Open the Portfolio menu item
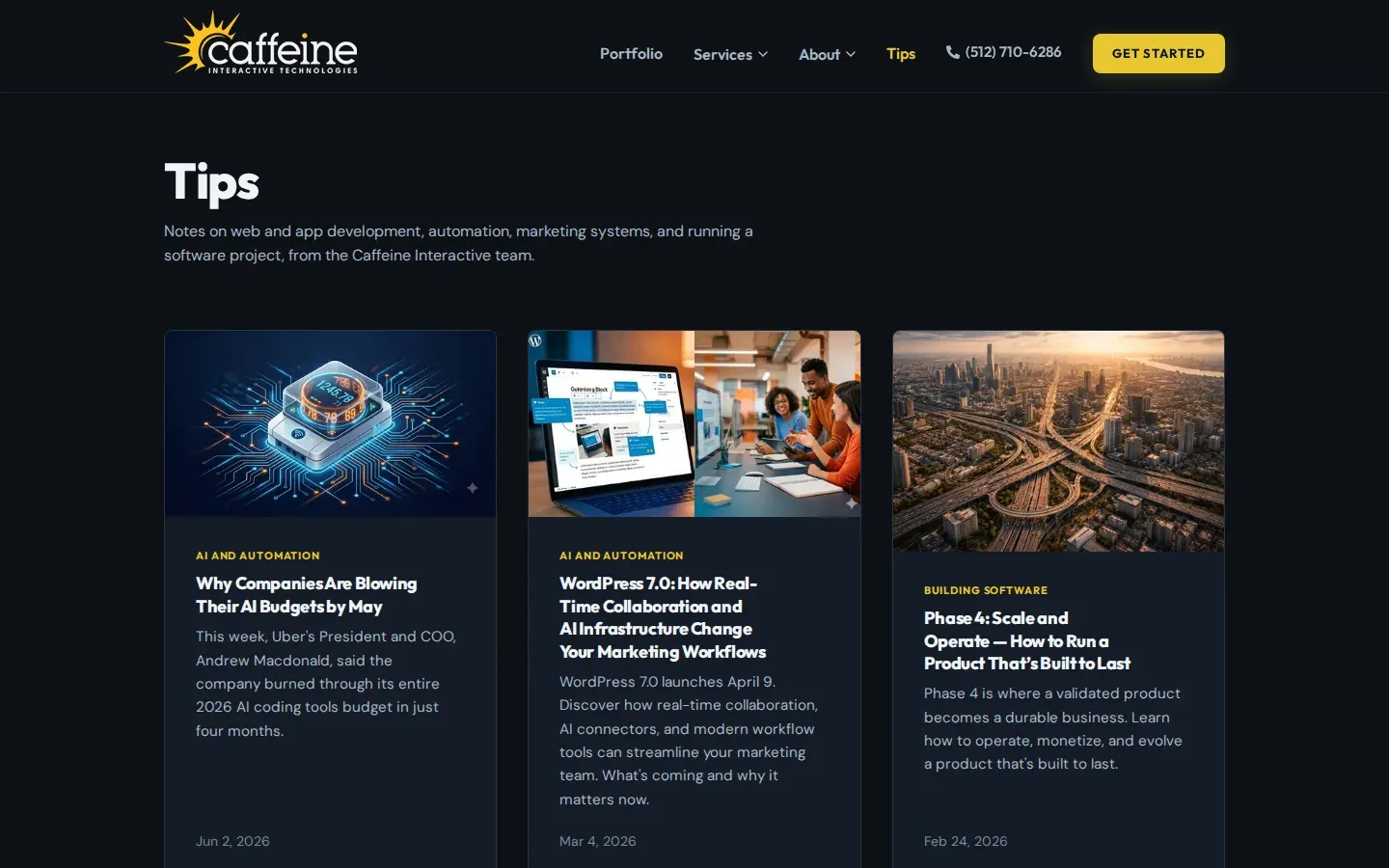Image resolution: width=1389 pixels, height=868 pixels. [x=631, y=53]
